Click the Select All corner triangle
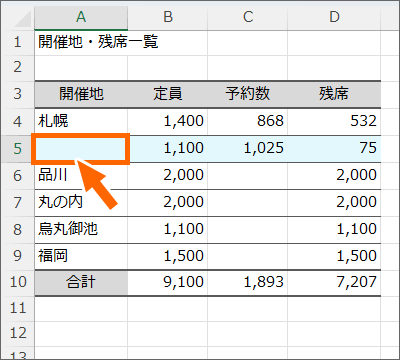Image resolution: width=400 pixels, height=360 pixels. coord(22,18)
